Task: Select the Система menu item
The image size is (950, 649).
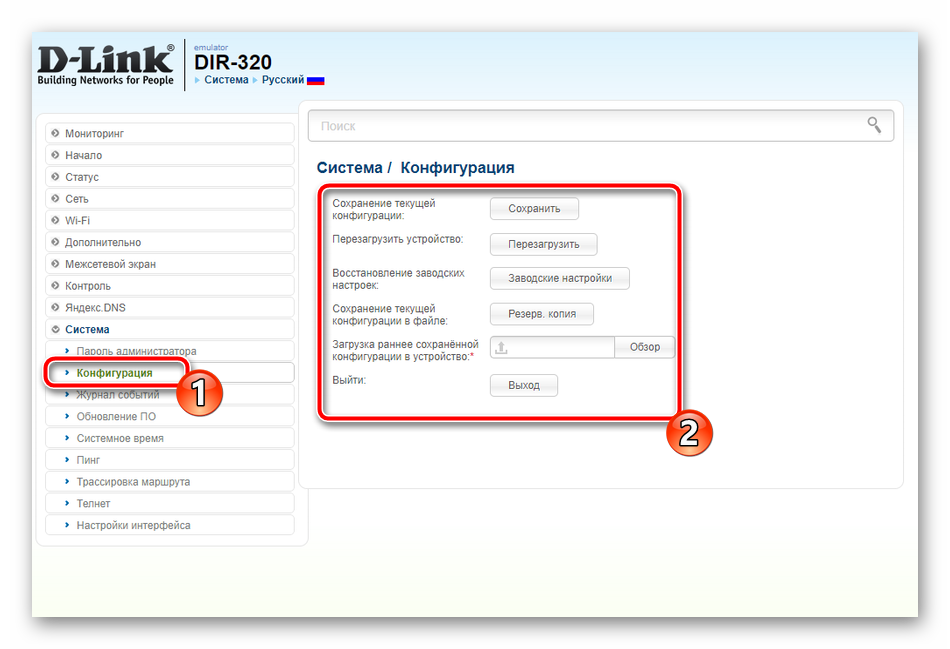Action: click(x=170, y=330)
